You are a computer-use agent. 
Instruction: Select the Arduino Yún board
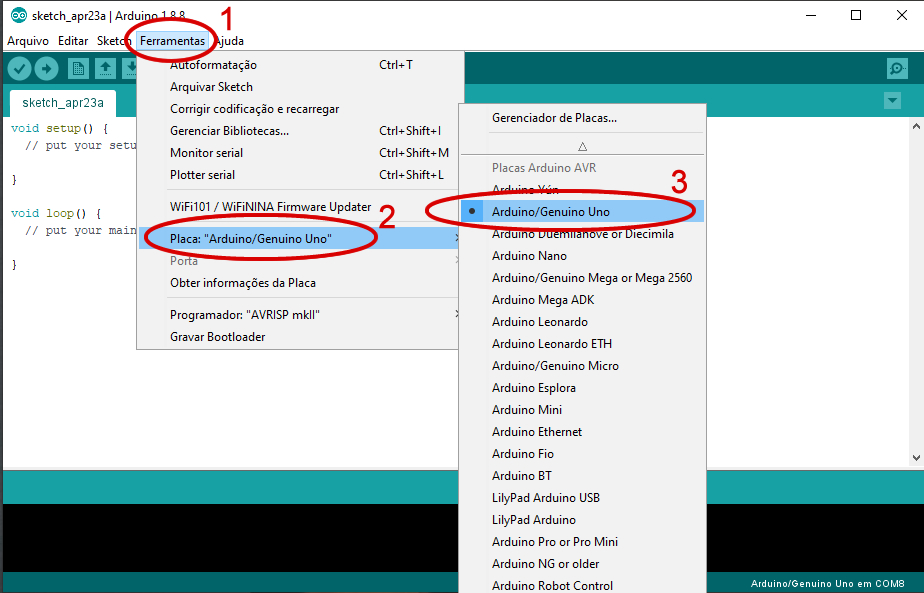click(x=582, y=189)
